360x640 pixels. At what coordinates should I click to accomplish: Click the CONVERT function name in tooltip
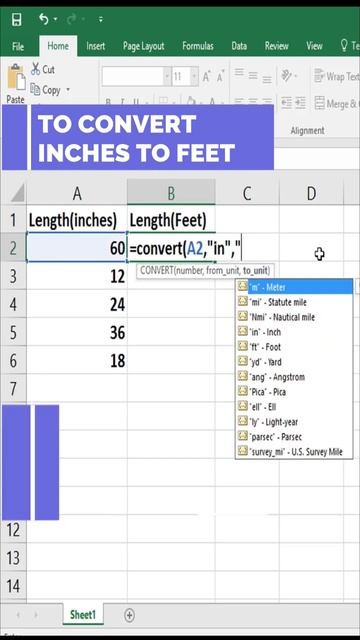coord(157,270)
